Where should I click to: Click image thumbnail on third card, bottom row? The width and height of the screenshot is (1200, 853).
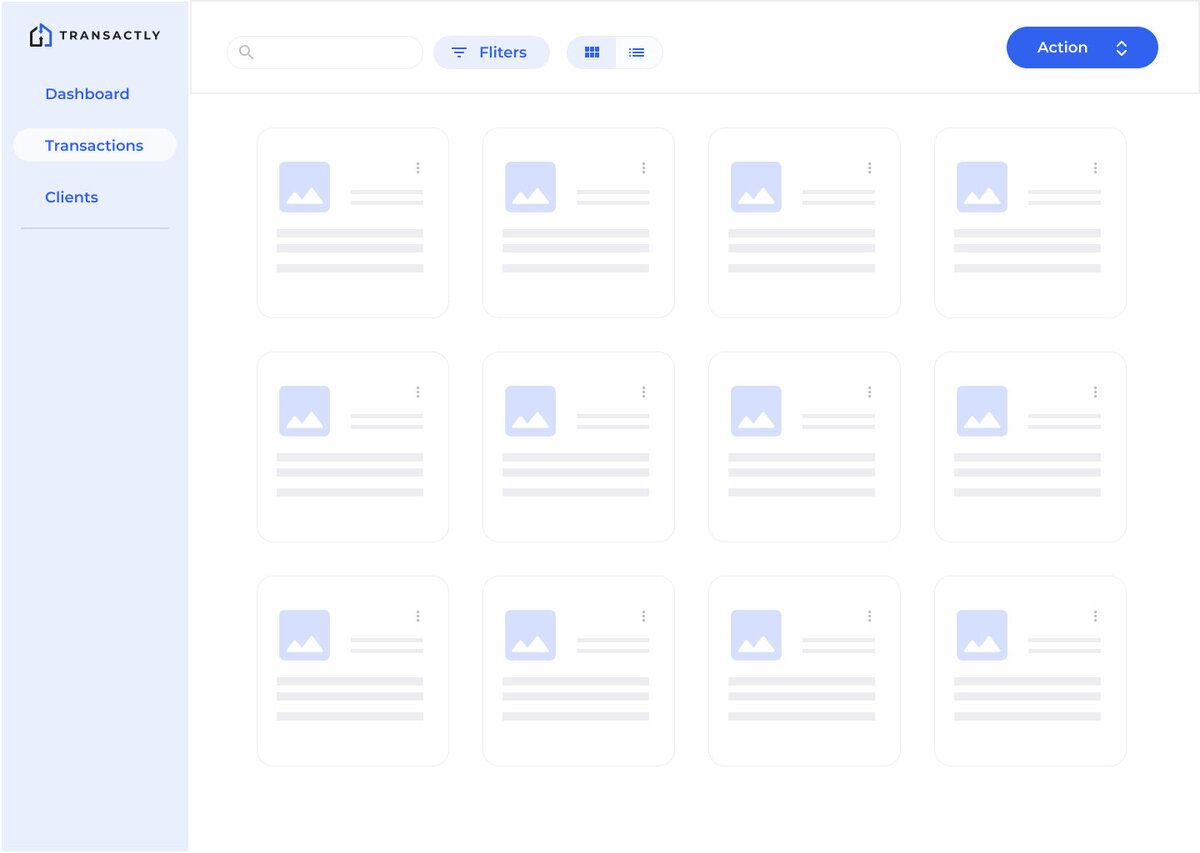point(756,635)
